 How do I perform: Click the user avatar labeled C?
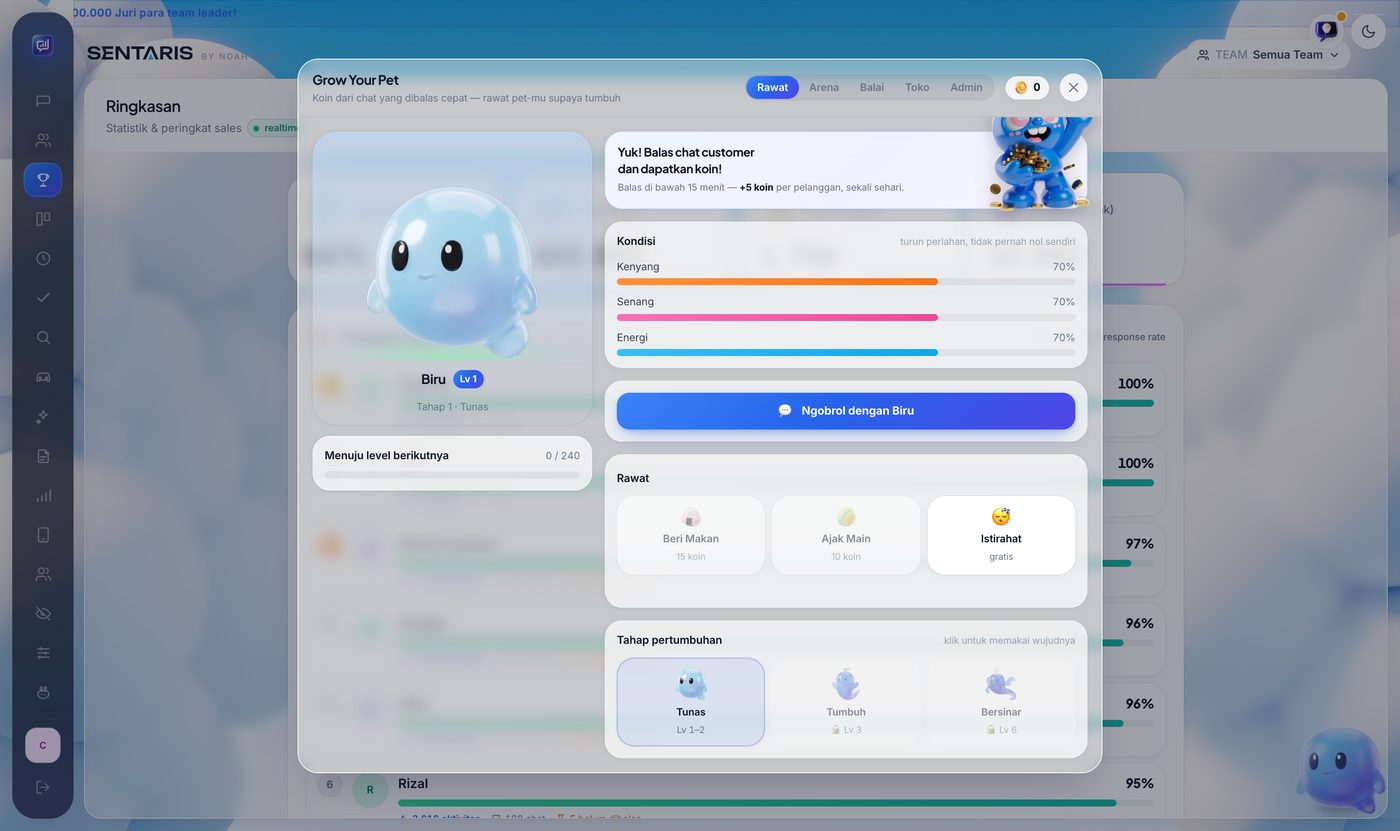(43, 745)
